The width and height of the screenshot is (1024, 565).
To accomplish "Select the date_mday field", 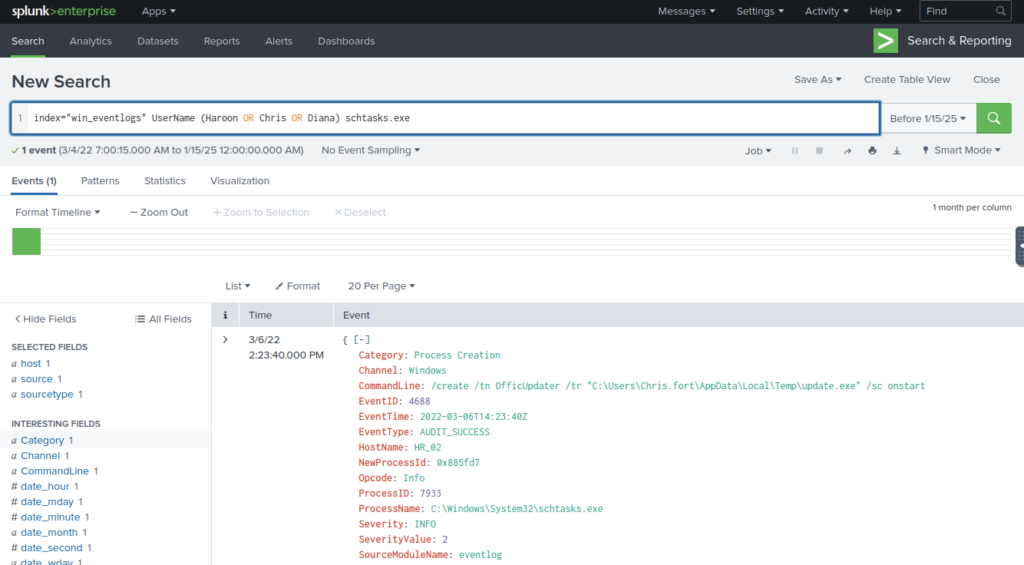I will [46, 502].
